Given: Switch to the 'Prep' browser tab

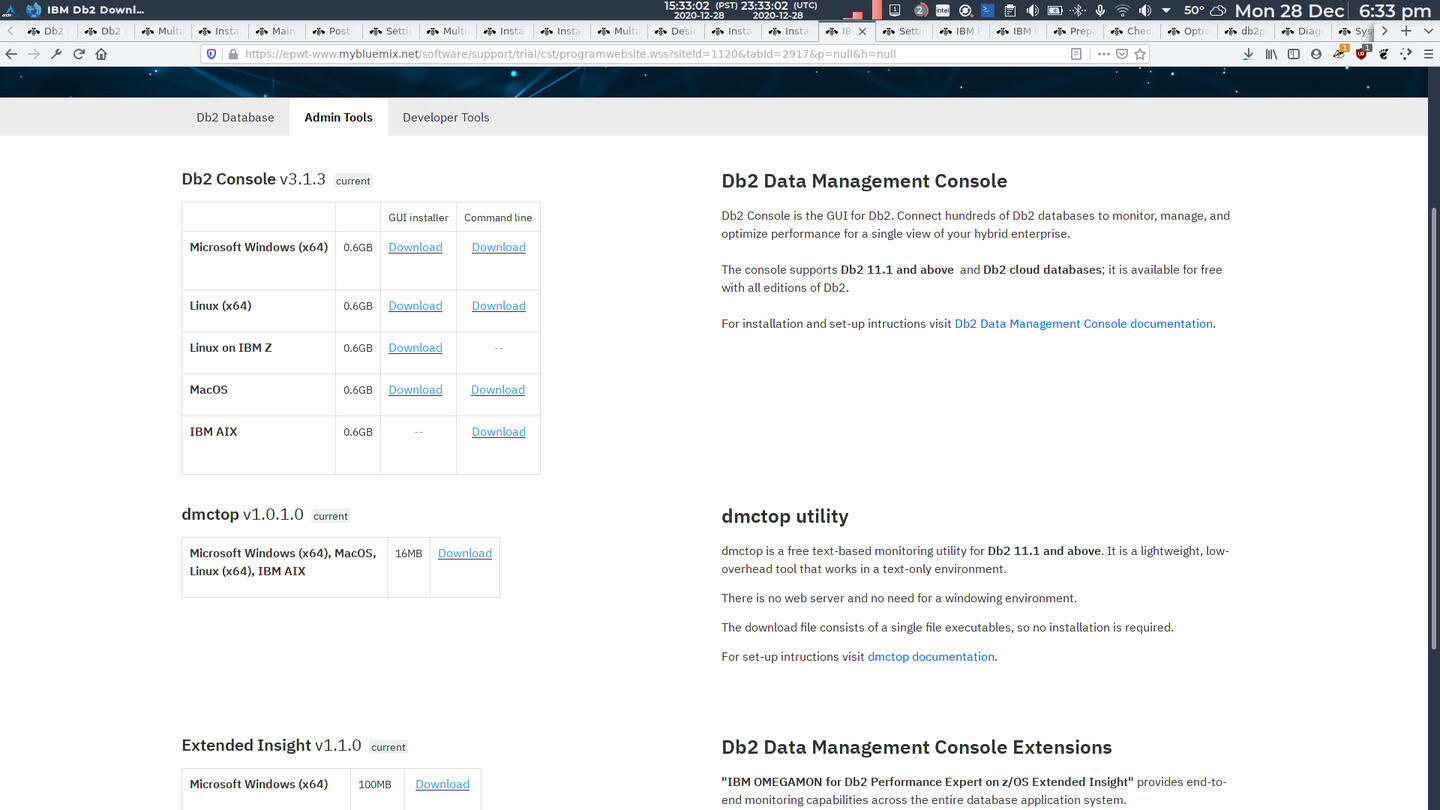Looking at the screenshot, I should click(1074, 31).
